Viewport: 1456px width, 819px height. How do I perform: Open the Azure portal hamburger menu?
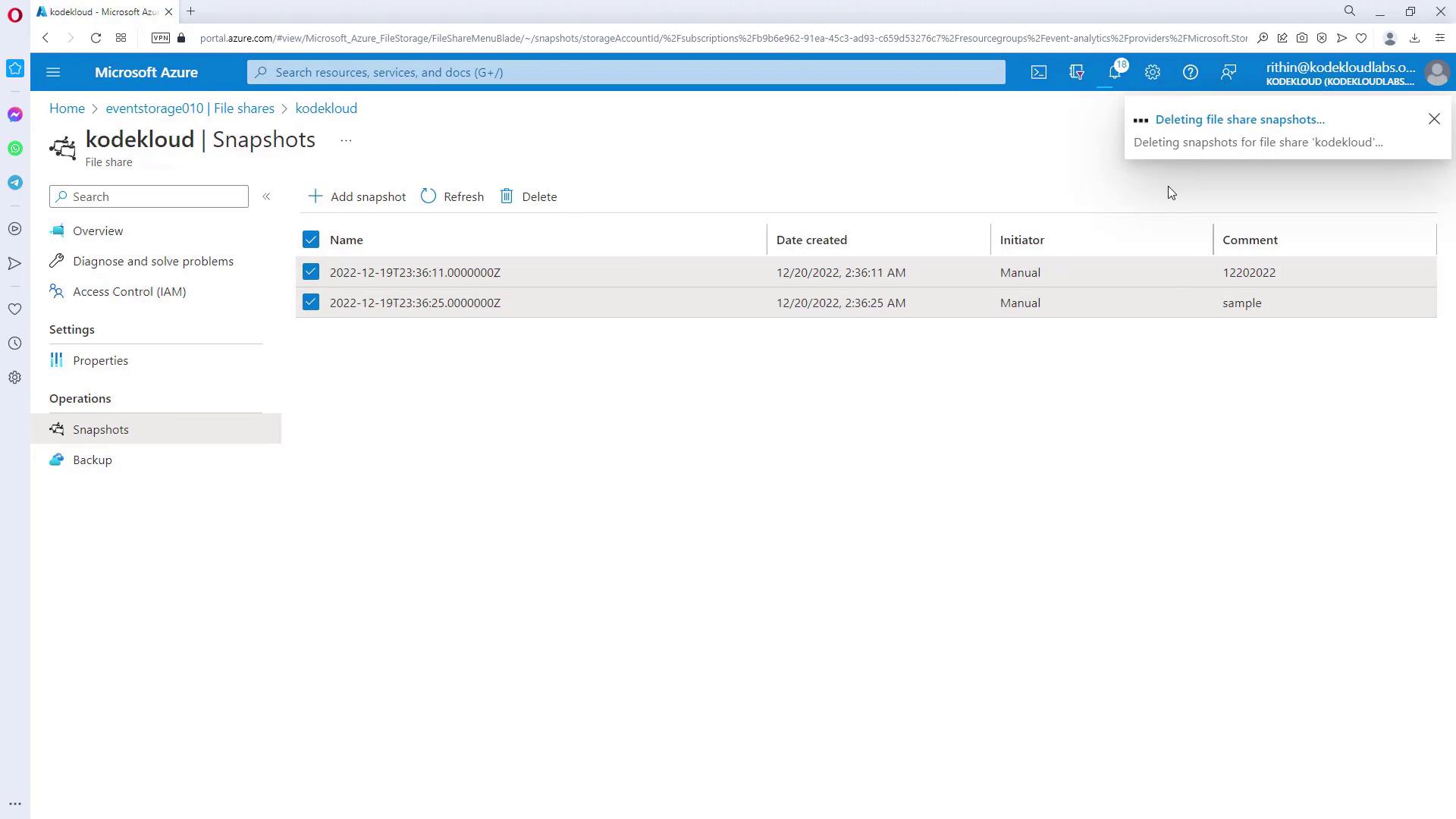(x=53, y=72)
